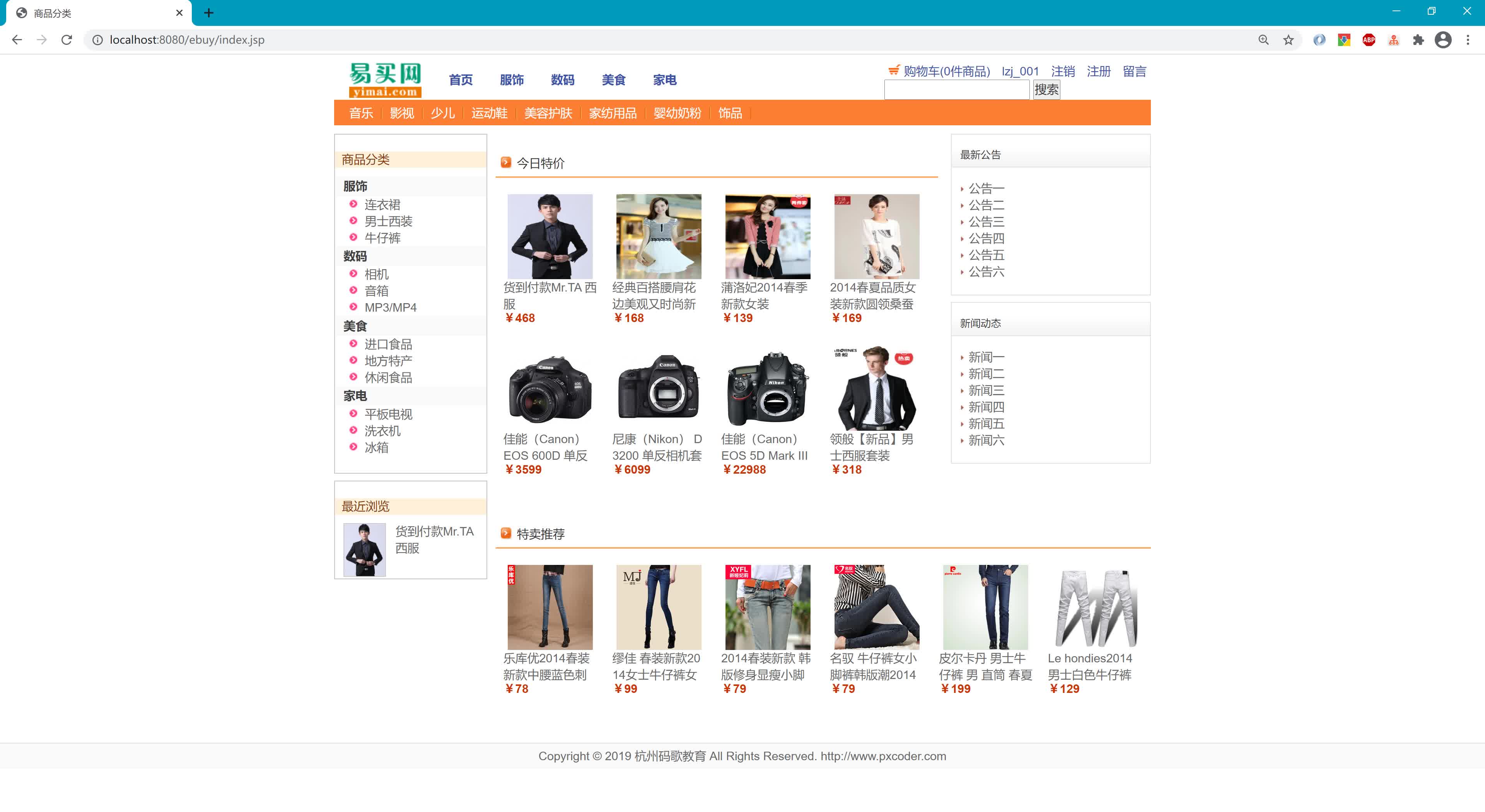The height and width of the screenshot is (812, 1485).
Task: Reload the page with refresh icon
Action: [x=67, y=40]
